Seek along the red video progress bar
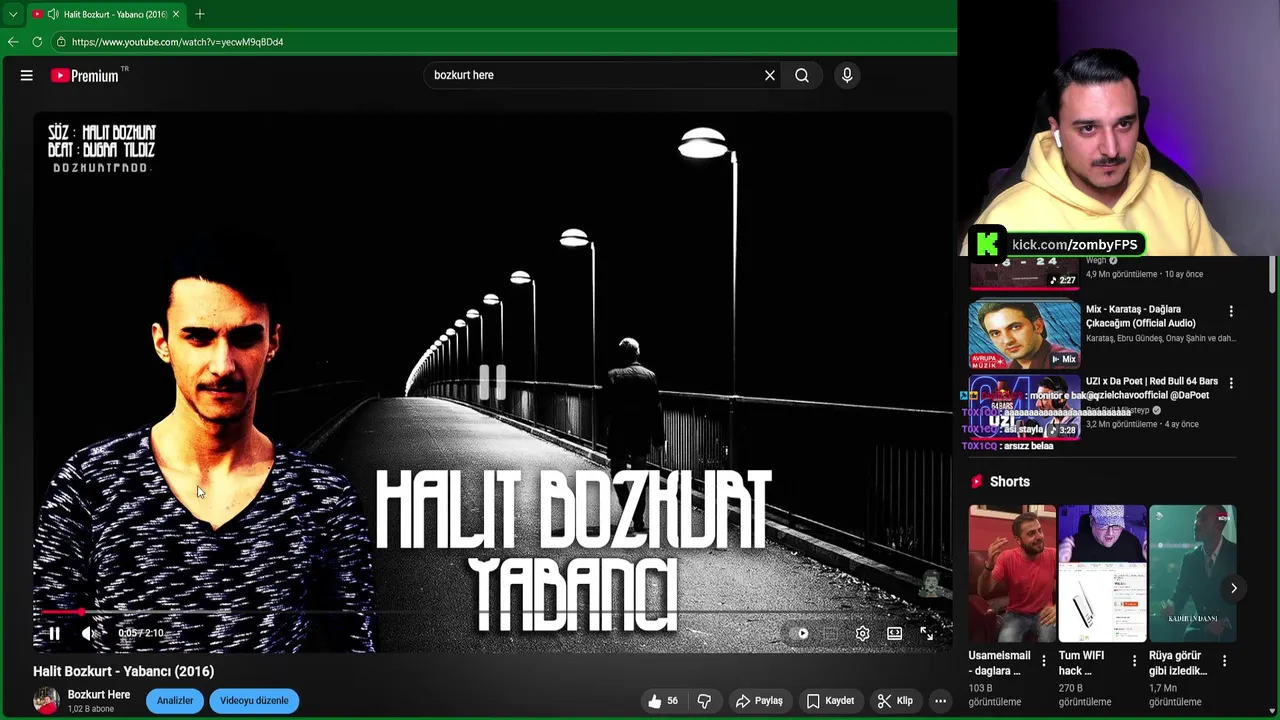1280x720 pixels. (x=492, y=611)
